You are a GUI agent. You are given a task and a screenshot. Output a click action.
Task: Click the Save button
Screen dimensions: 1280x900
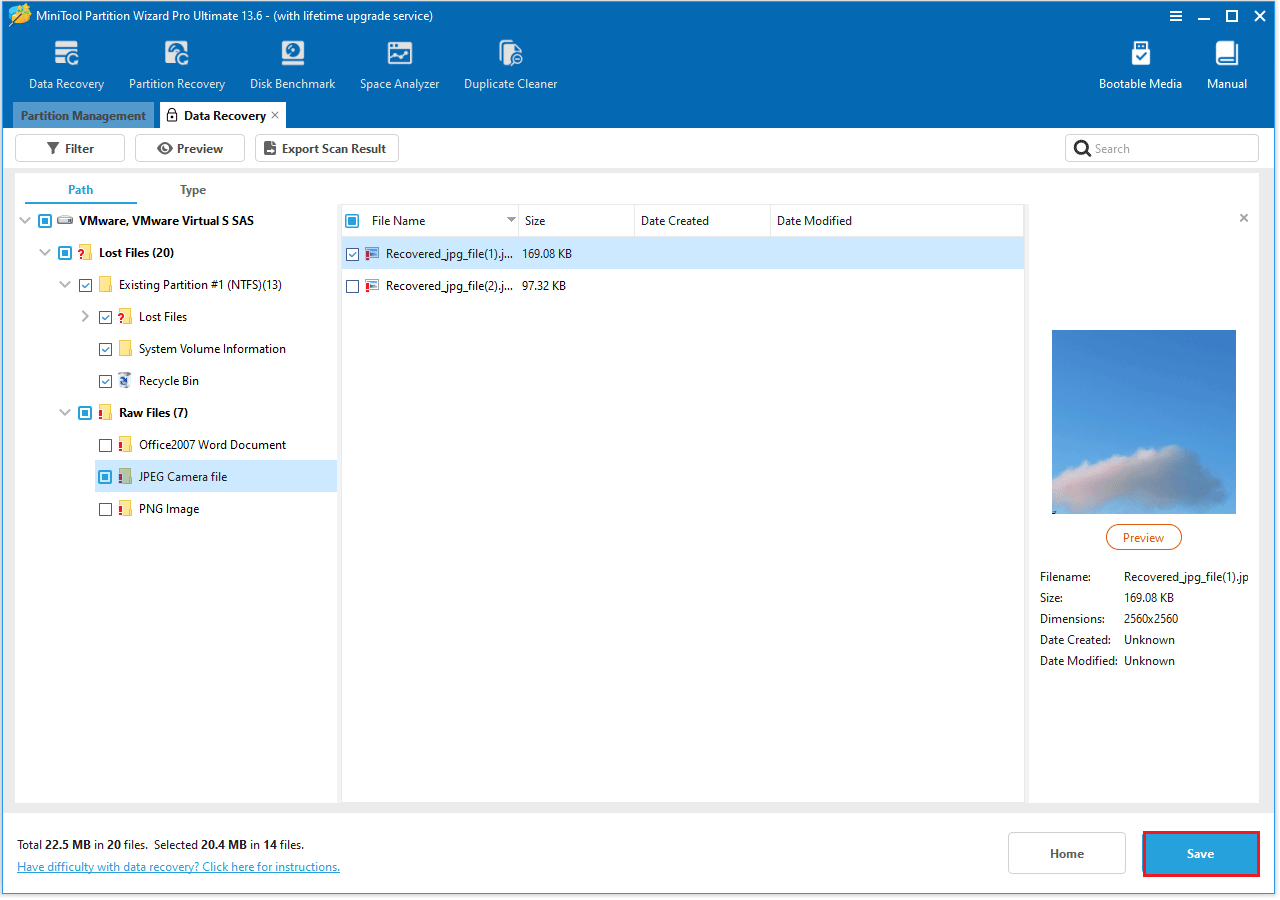coord(1200,853)
